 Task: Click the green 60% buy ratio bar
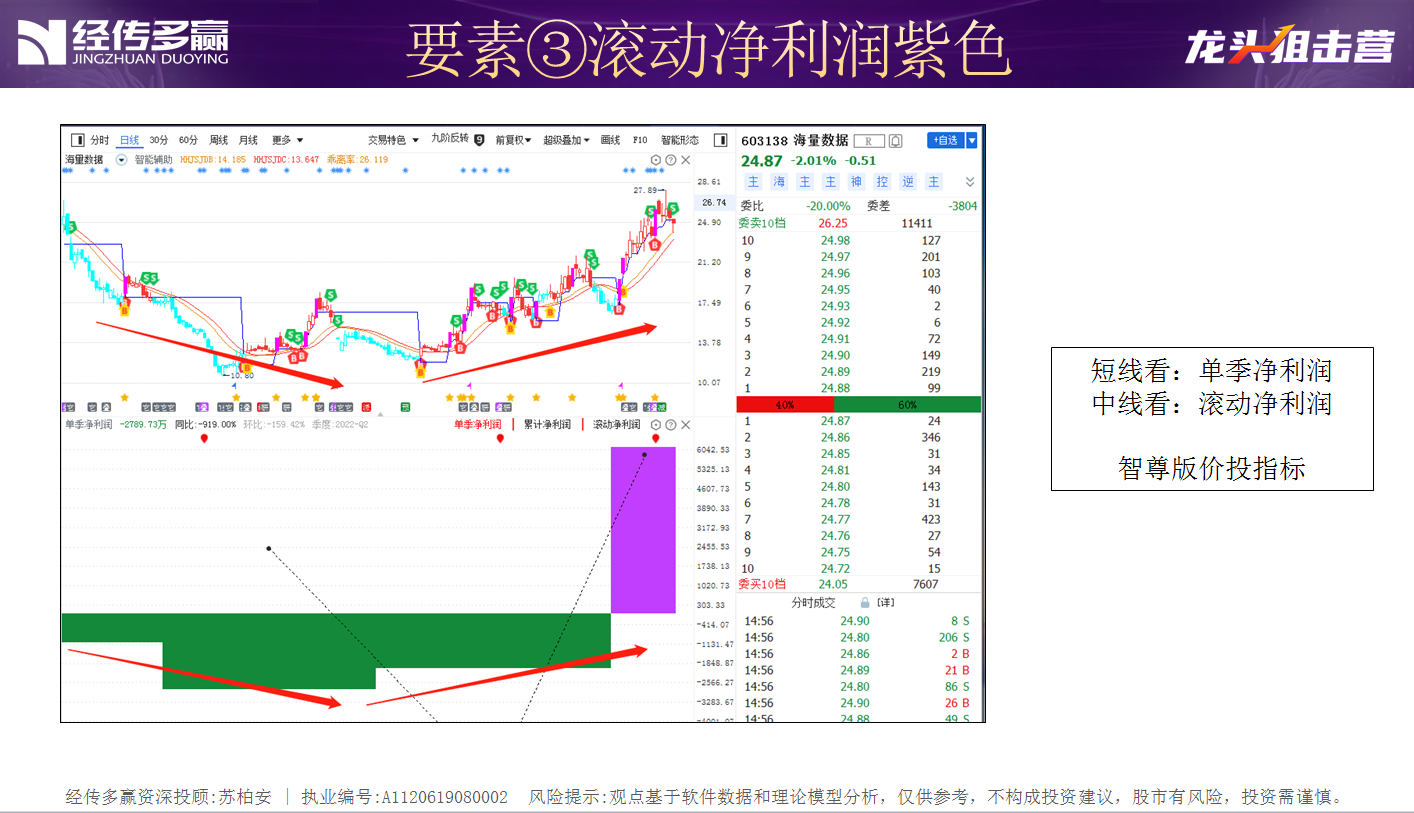[x=907, y=404]
